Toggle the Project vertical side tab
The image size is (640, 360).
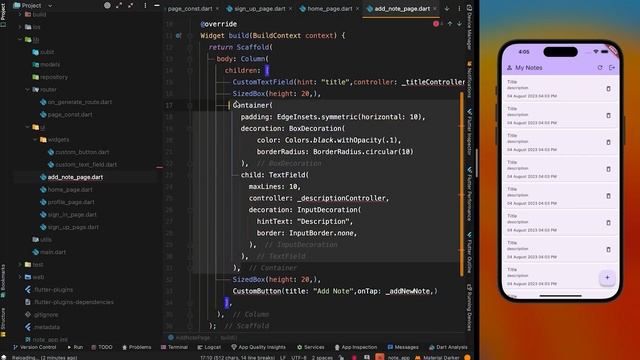click(3, 15)
